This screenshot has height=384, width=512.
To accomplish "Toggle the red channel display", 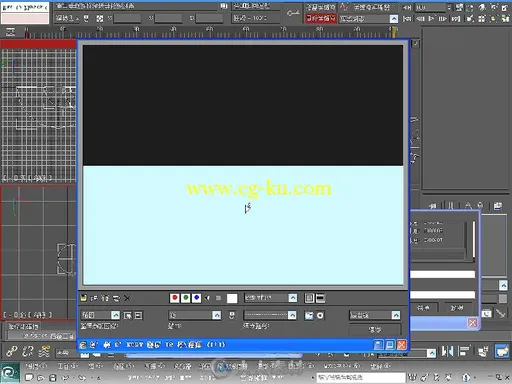I will click(174, 298).
